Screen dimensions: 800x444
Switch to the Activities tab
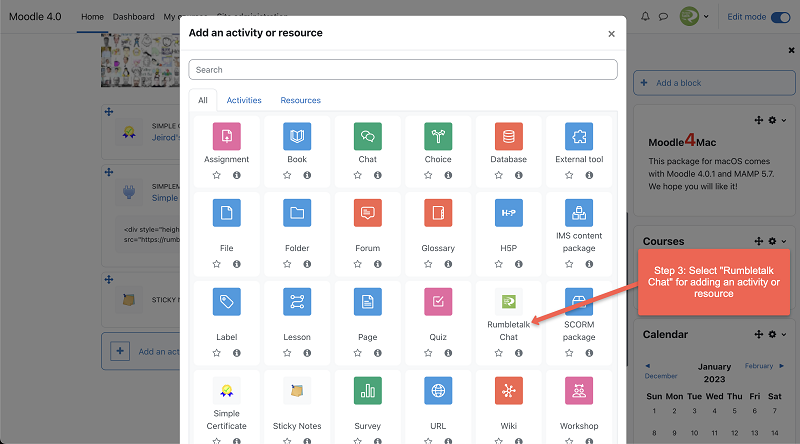click(244, 100)
